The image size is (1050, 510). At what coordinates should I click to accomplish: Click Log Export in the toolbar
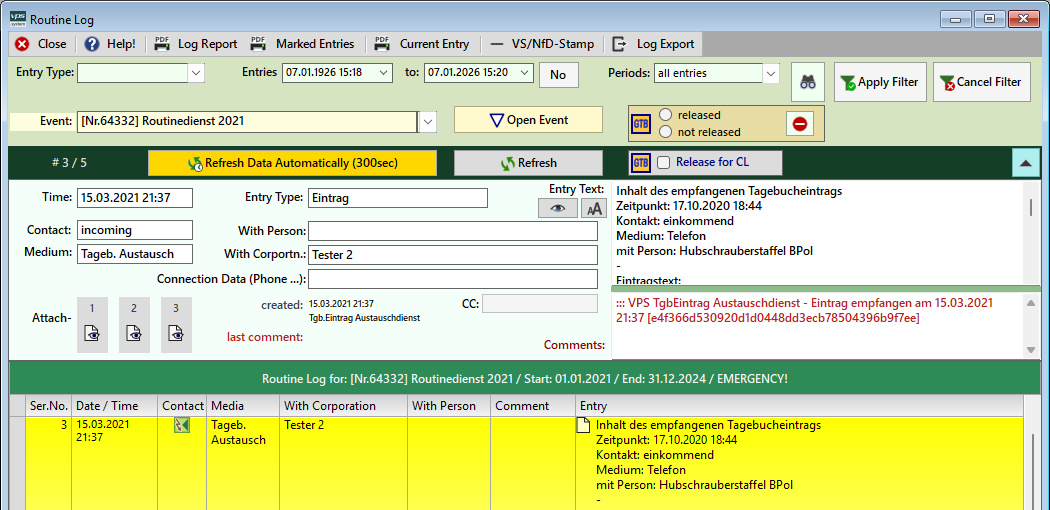pos(656,44)
